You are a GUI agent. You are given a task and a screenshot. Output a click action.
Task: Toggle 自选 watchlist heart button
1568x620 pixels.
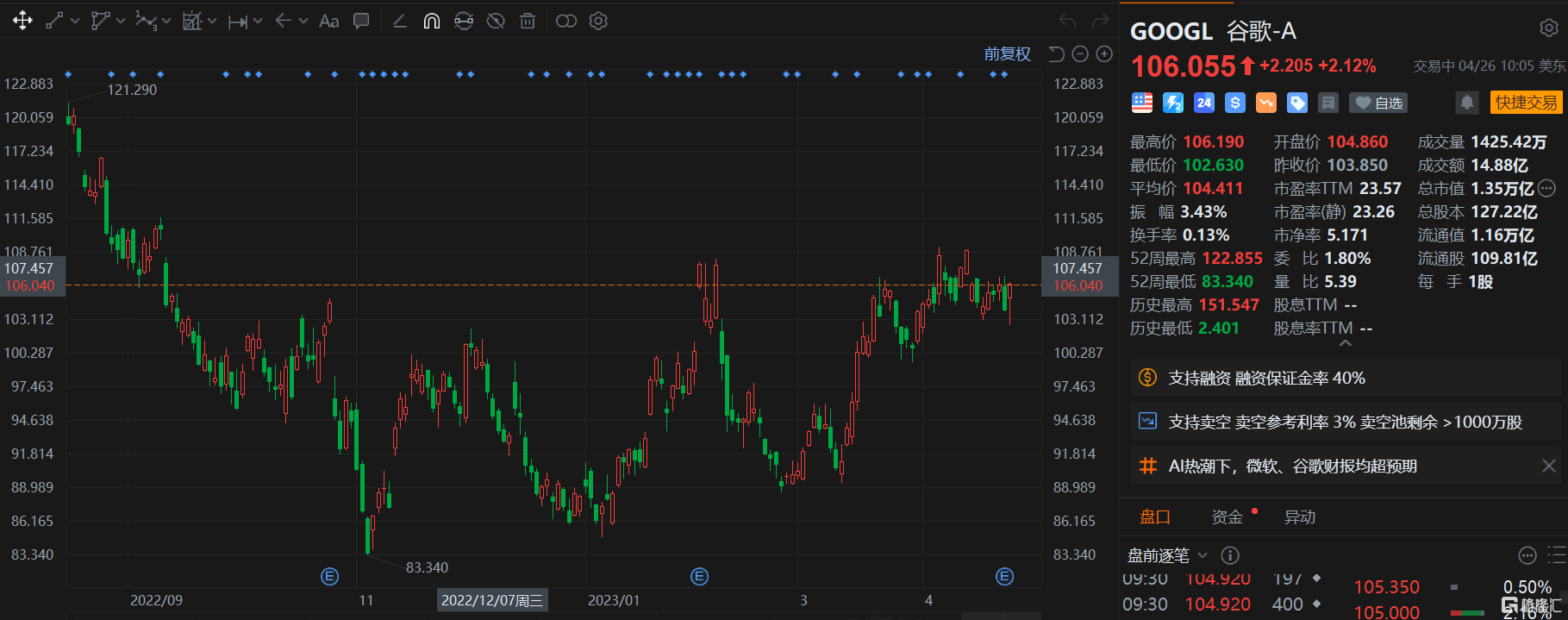1377,103
